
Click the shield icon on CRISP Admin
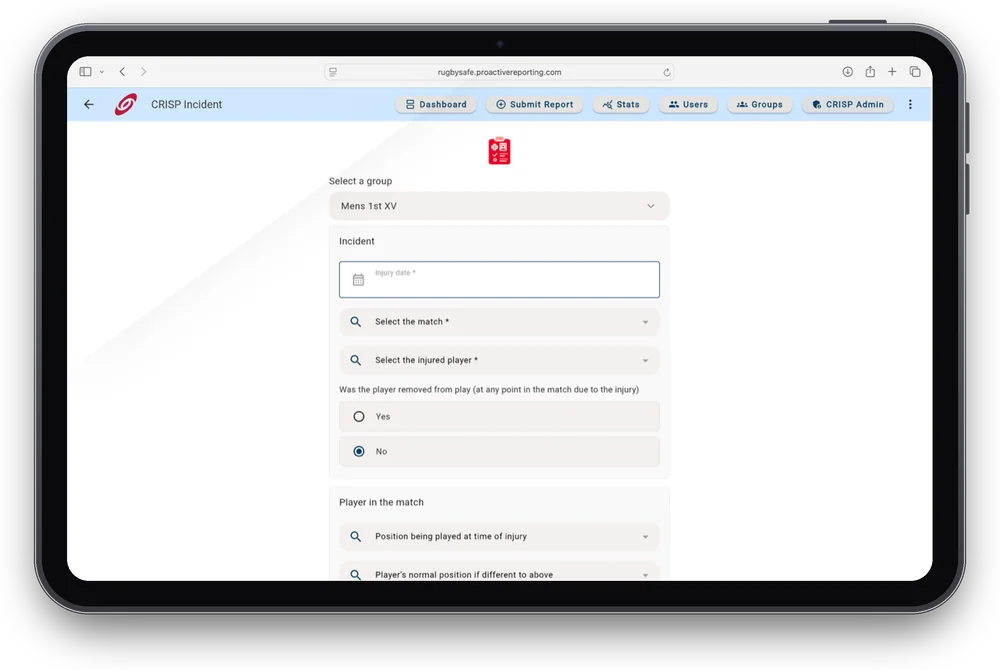[816, 105]
